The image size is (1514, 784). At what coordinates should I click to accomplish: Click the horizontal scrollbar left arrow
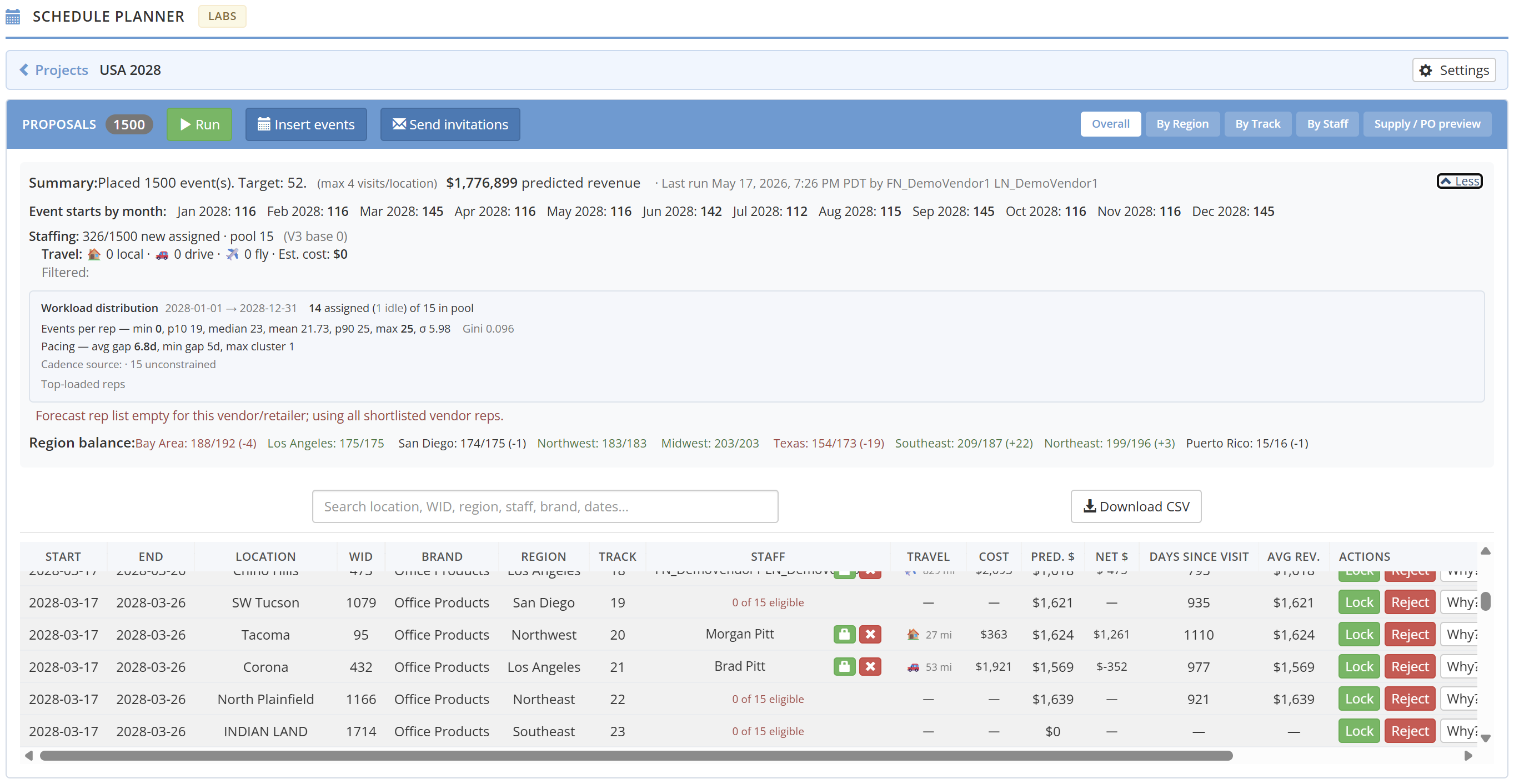[28, 755]
